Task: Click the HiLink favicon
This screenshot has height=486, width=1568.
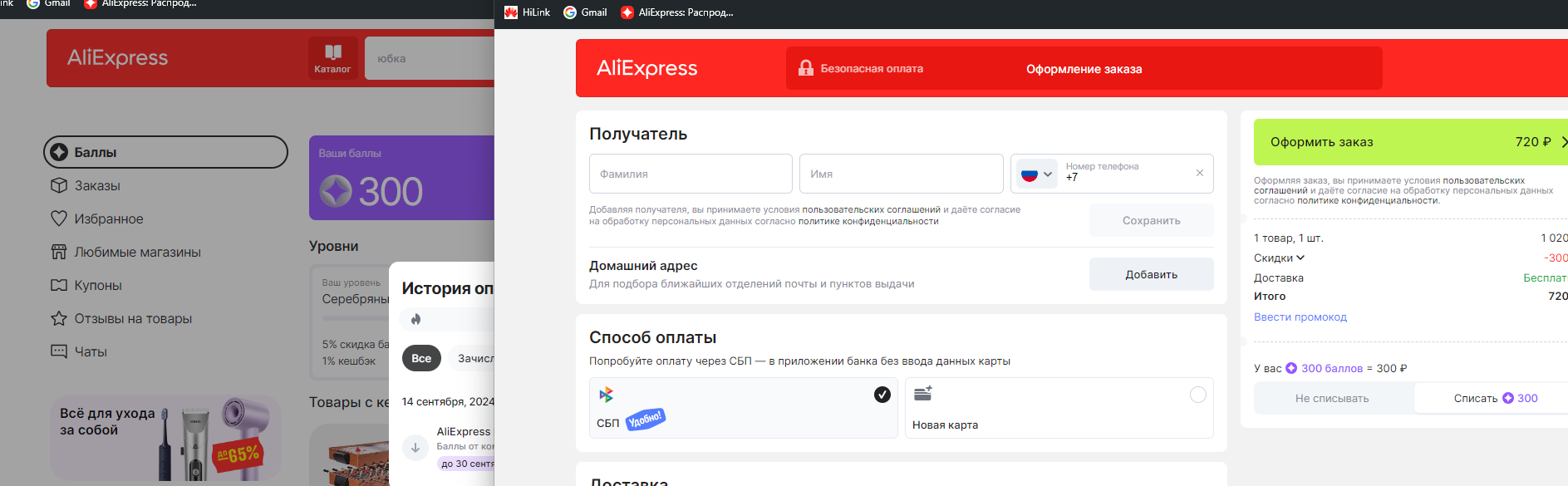Action: click(511, 12)
